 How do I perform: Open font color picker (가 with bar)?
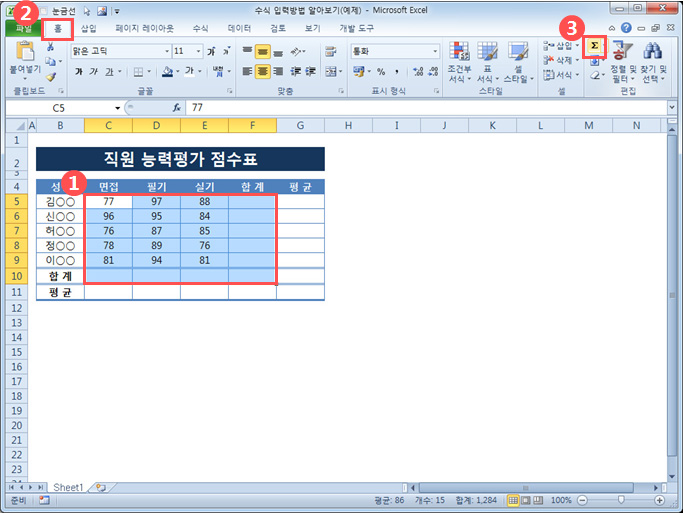pos(189,72)
